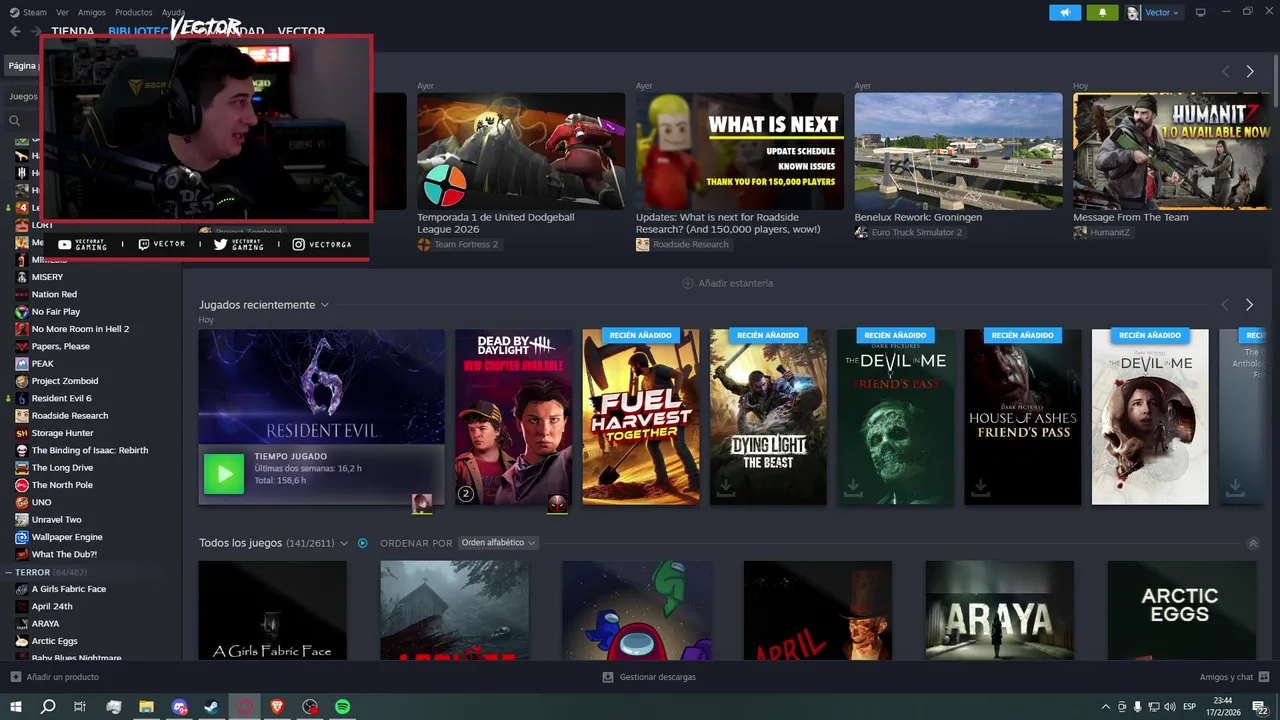Select The Binding of Isaac: Rebirth

pos(89,450)
